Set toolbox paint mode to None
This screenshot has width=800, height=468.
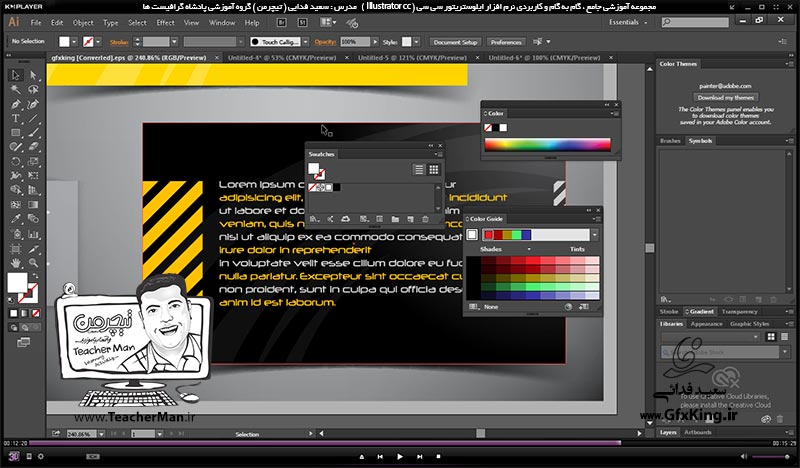pyautogui.click(x=36, y=313)
